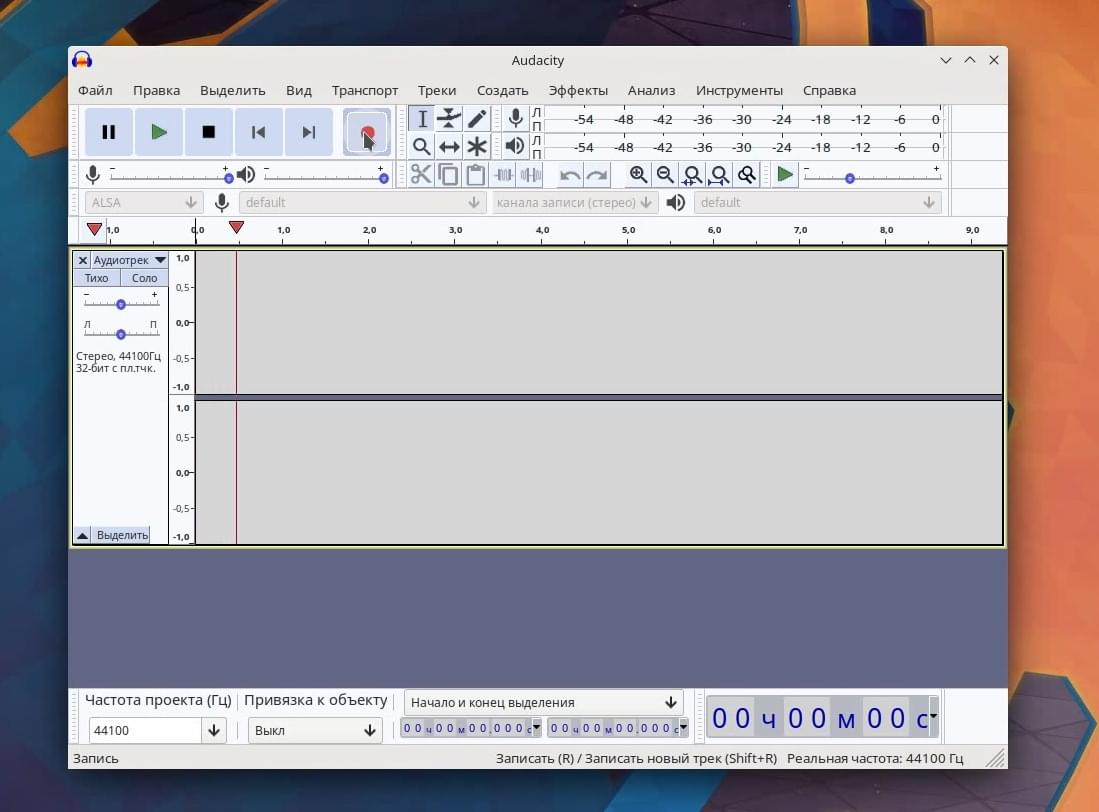Open the recording device default dropdown

[x=362, y=202]
